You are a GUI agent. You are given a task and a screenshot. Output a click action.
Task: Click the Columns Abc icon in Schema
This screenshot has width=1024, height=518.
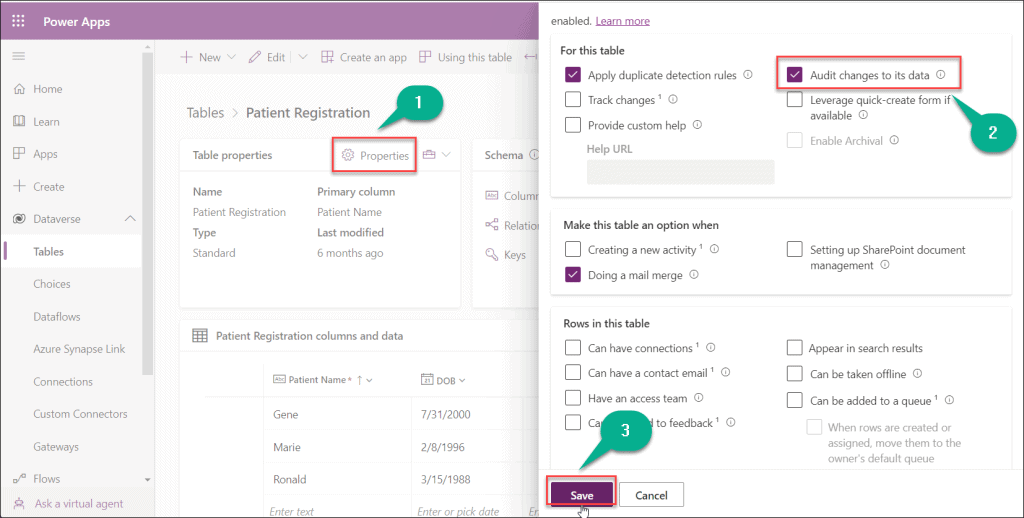pyautogui.click(x=492, y=195)
